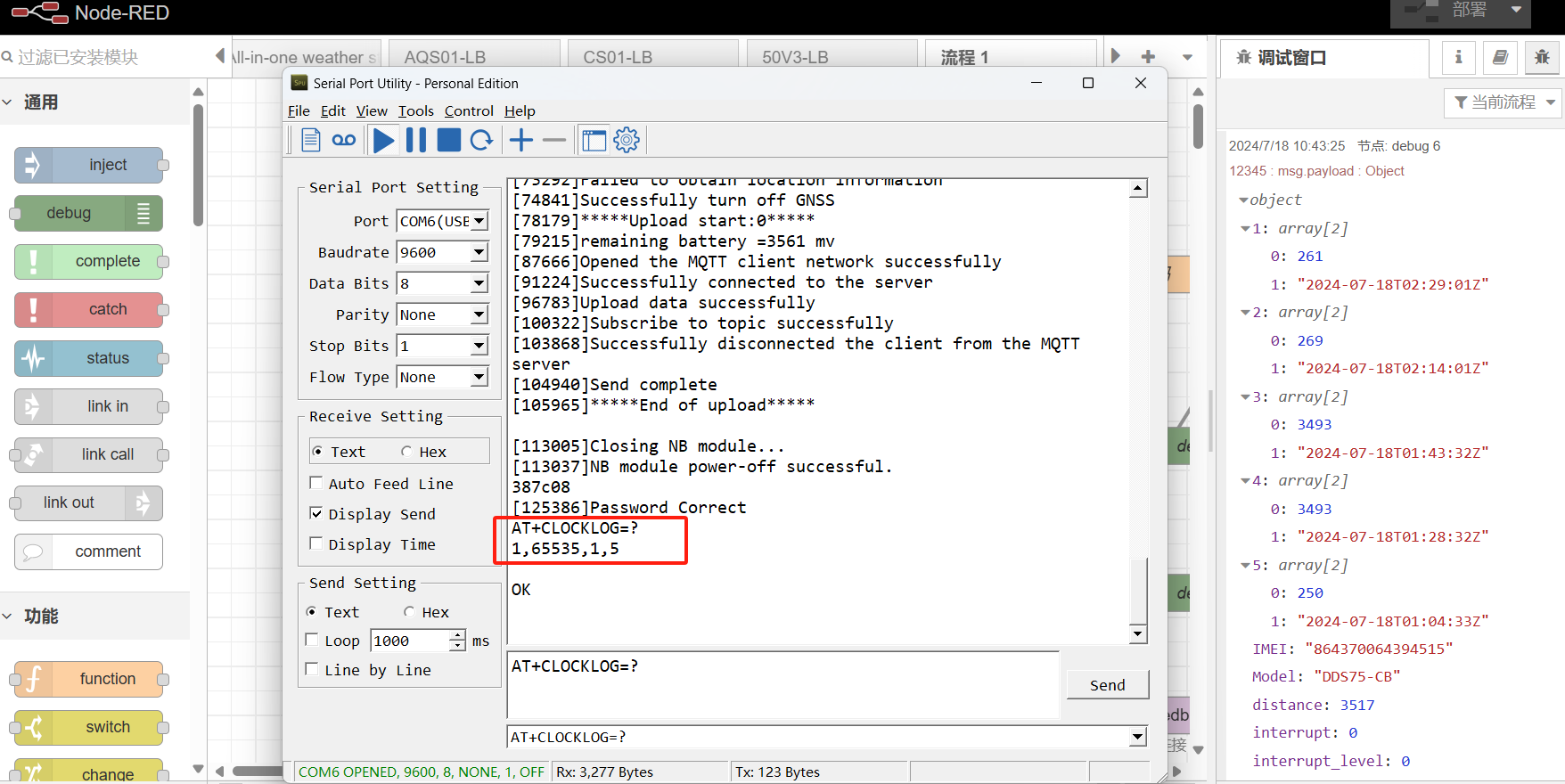
Task: Enable the Display Time checkbox
Action: coord(315,543)
